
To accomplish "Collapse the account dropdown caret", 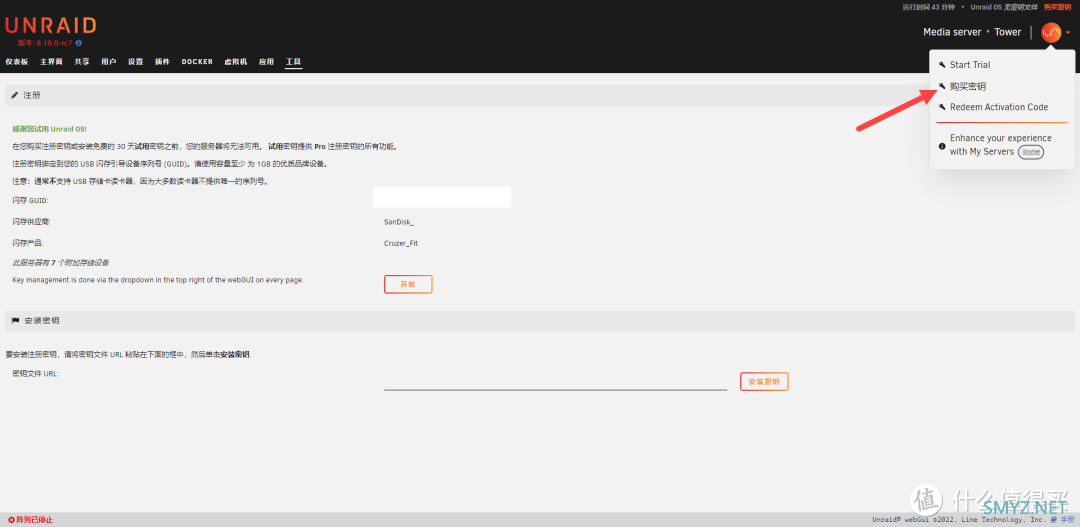I will click(1068, 32).
